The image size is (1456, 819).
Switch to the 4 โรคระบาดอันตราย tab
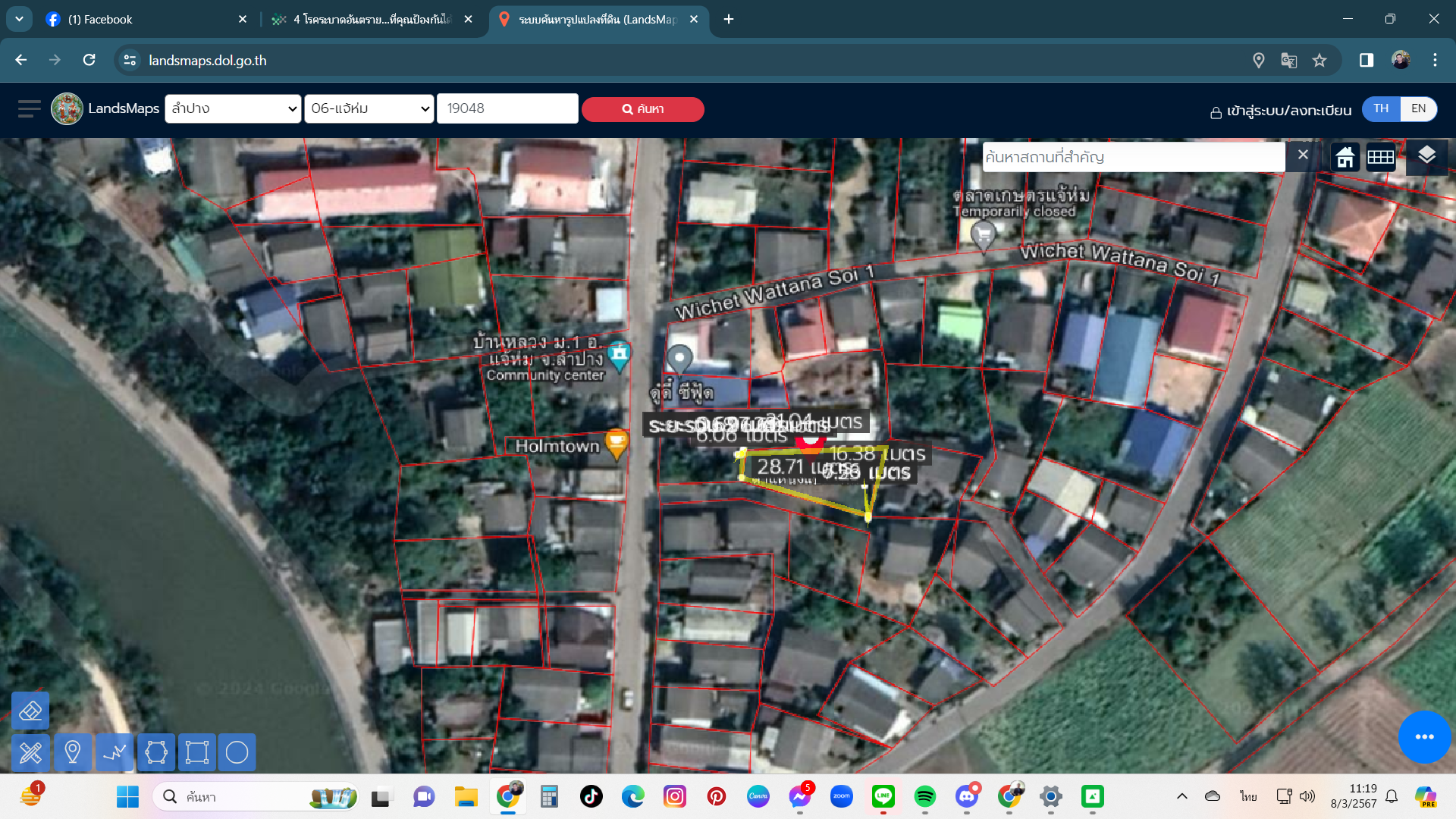[x=372, y=20]
